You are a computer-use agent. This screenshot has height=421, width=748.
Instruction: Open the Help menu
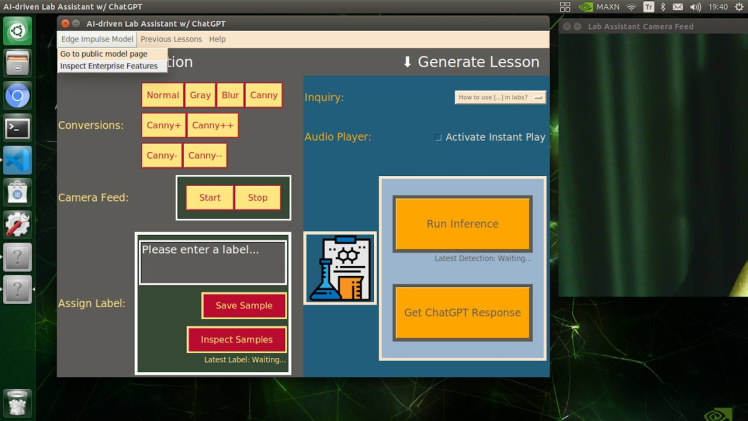coord(217,39)
